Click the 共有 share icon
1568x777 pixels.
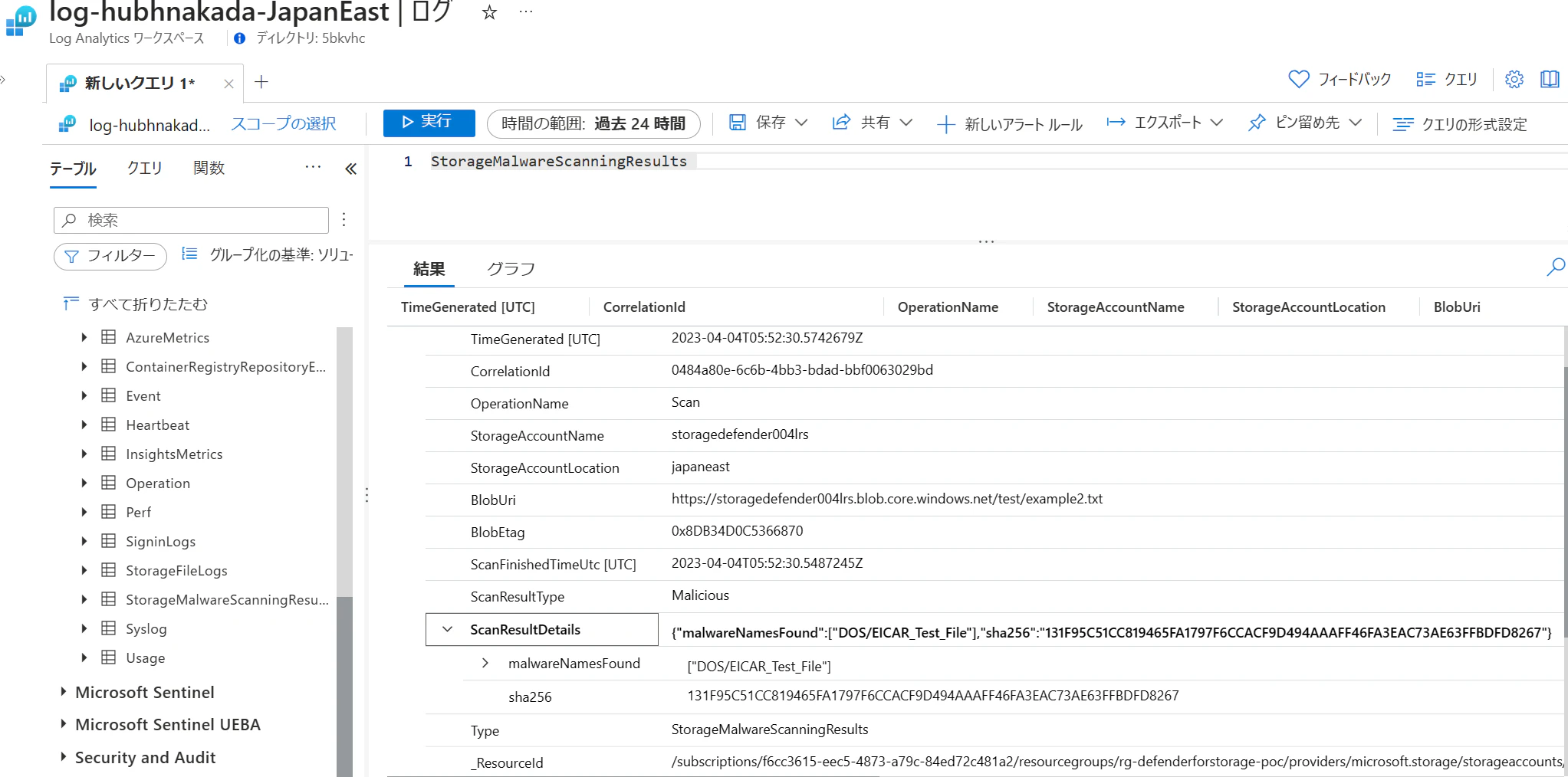point(841,123)
